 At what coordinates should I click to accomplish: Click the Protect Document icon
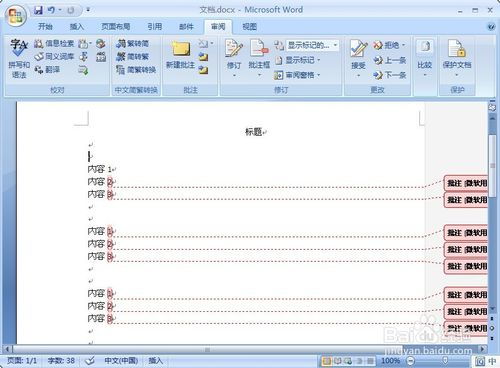click(457, 57)
